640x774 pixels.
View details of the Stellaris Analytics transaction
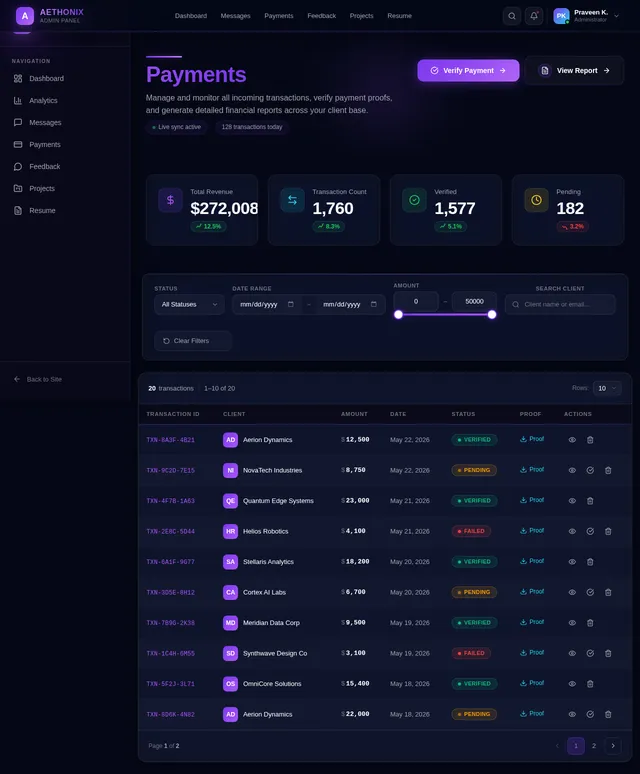[572, 562]
